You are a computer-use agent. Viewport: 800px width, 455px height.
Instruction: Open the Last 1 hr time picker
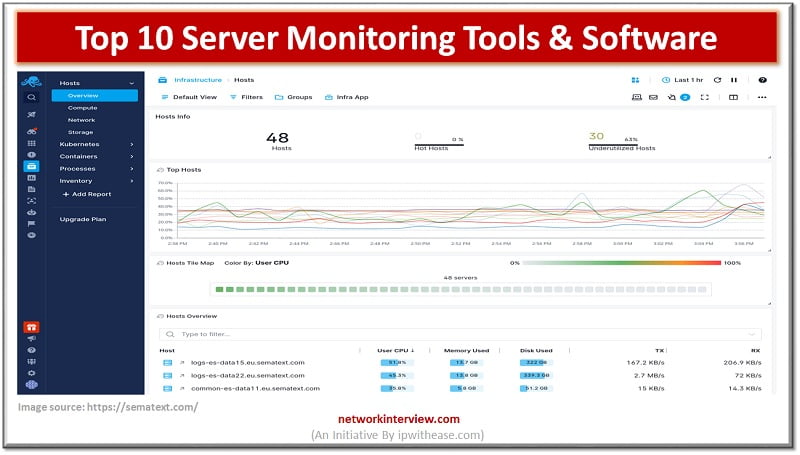(683, 80)
